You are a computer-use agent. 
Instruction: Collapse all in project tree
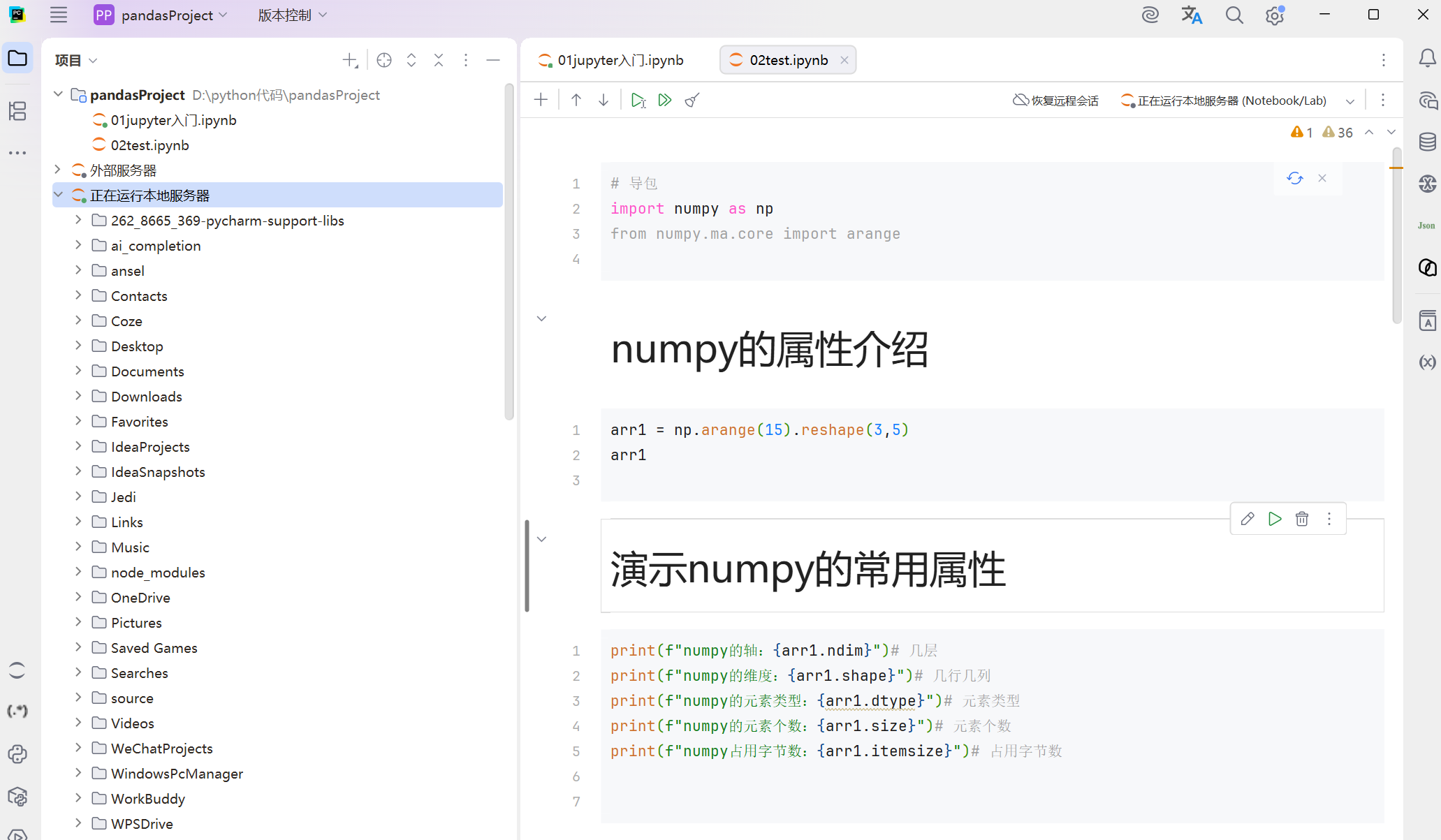[x=439, y=60]
